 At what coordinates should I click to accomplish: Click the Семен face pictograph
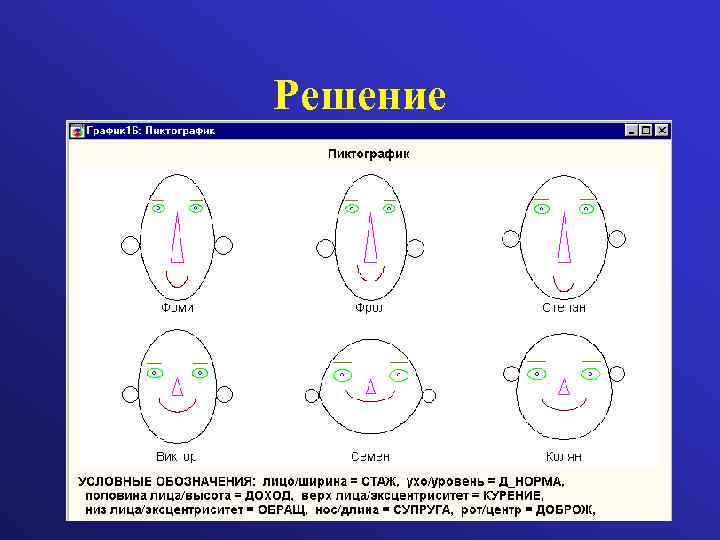370,386
